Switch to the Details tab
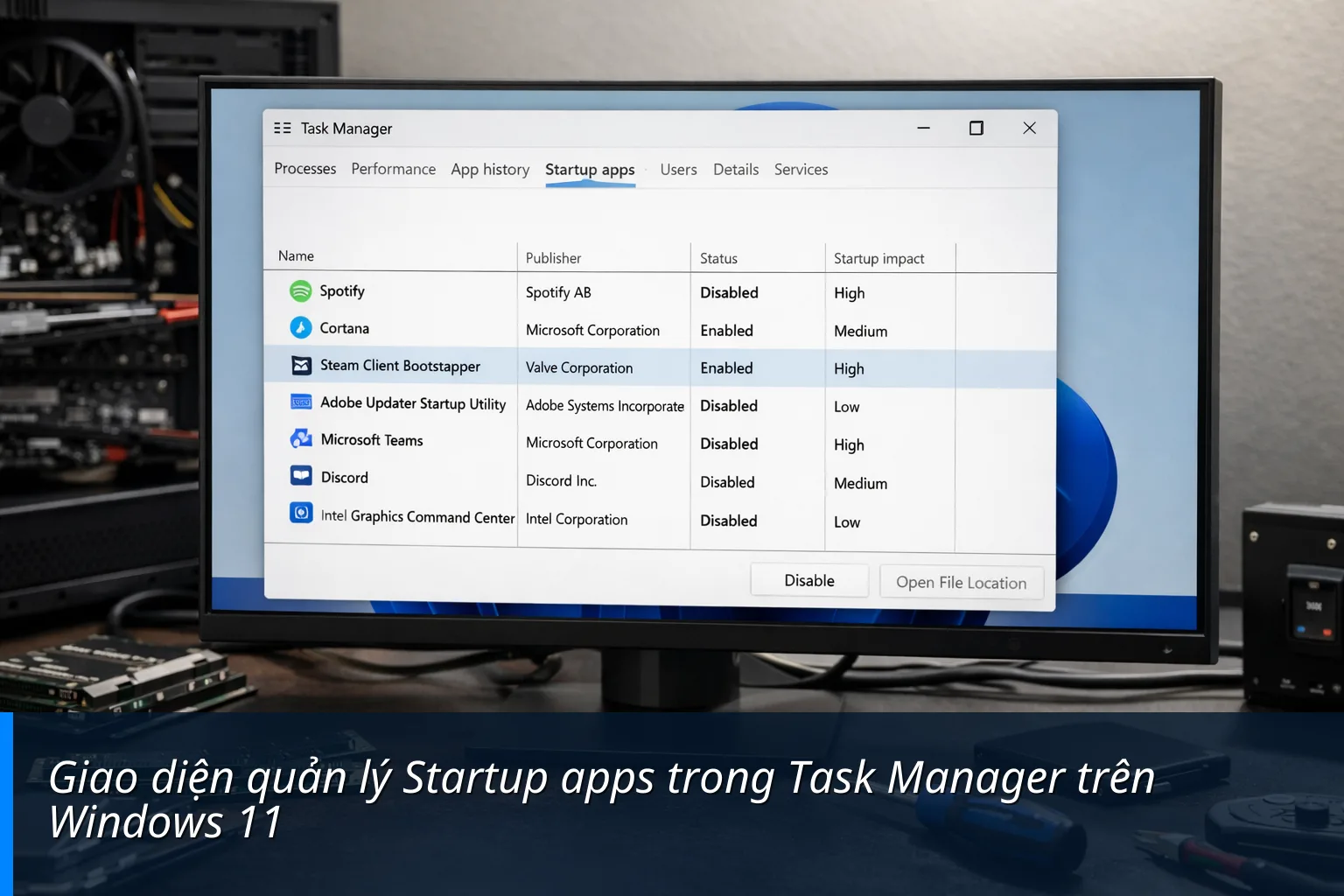 [736, 170]
